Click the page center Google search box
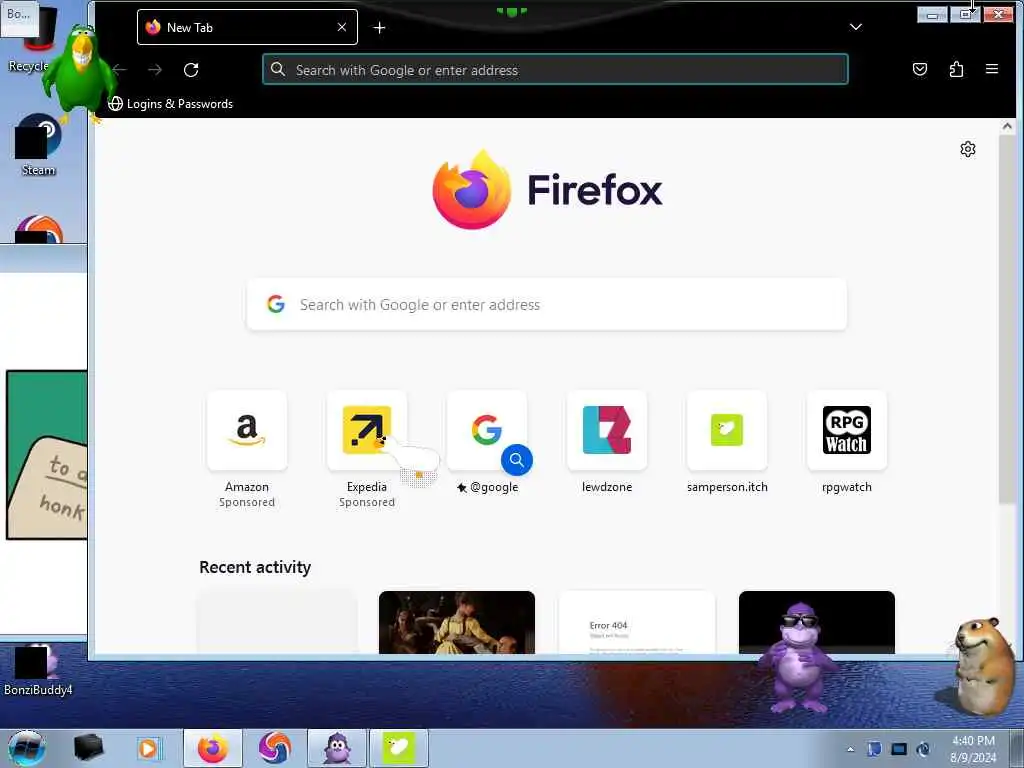Viewport: 1024px width, 768px height. pyautogui.click(x=547, y=304)
